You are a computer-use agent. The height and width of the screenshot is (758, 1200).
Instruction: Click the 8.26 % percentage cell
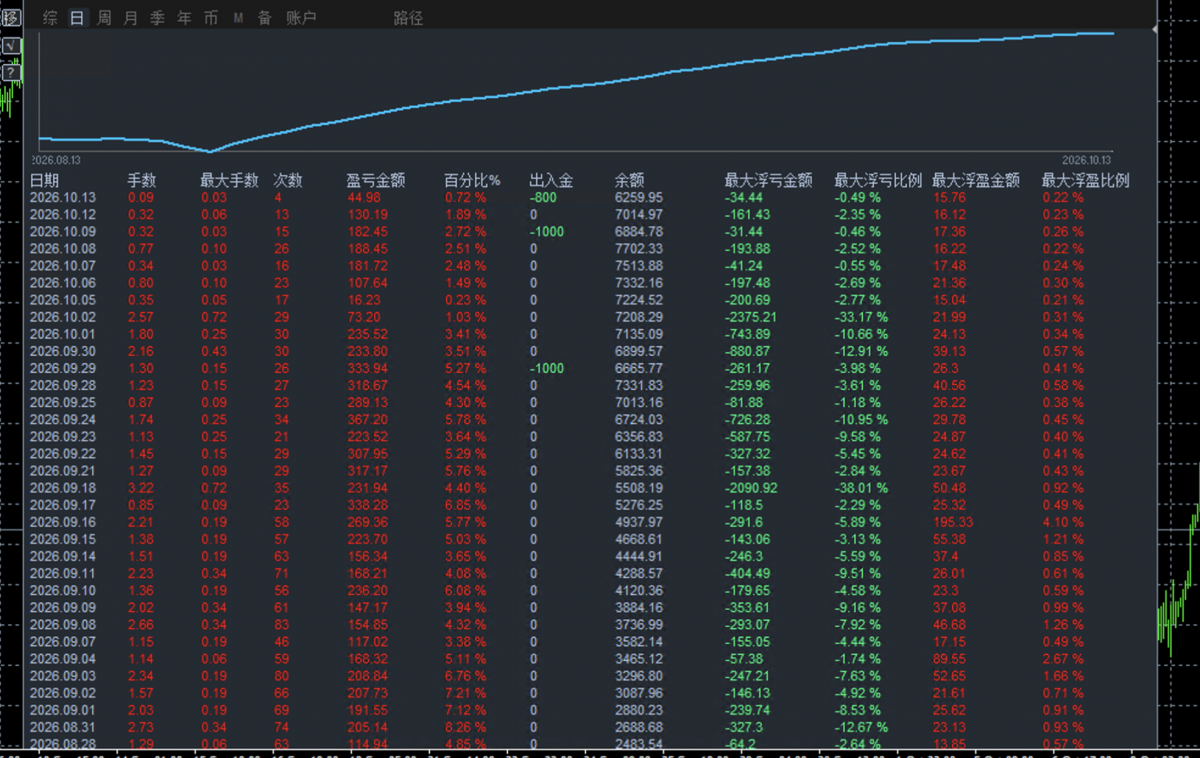pyautogui.click(x=465, y=727)
